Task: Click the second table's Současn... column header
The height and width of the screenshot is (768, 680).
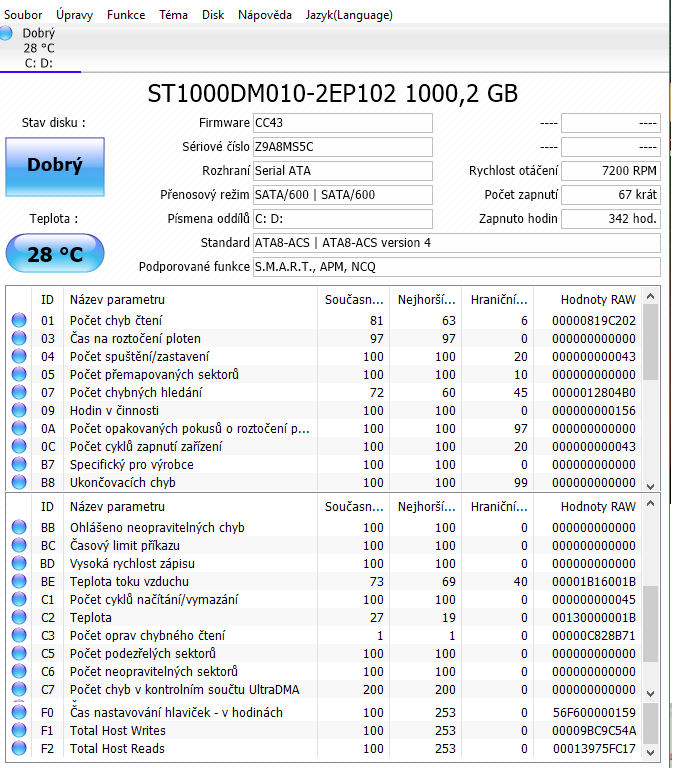Action: click(x=354, y=507)
